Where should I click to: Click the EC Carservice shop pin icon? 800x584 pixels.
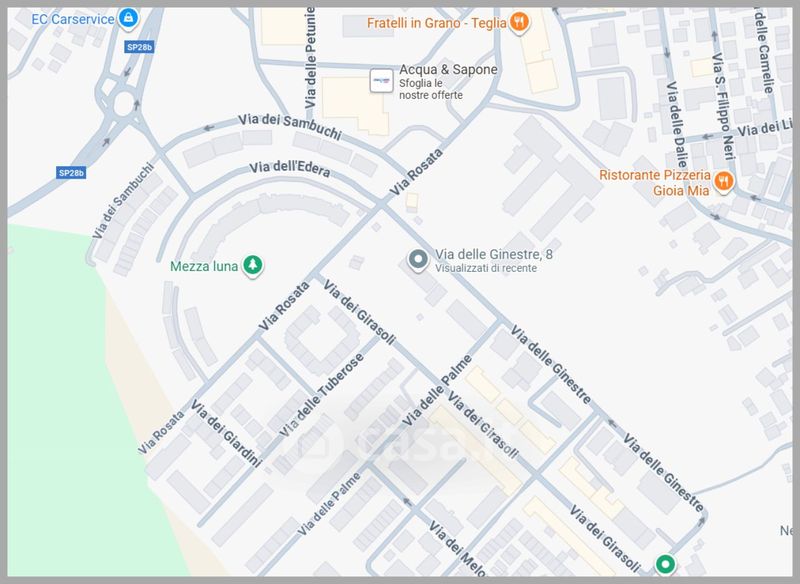129,18
